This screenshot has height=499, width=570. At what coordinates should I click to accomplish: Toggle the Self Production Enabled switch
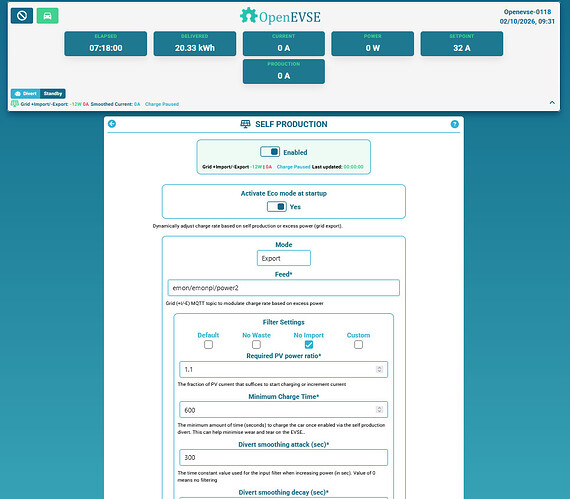coord(270,152)
